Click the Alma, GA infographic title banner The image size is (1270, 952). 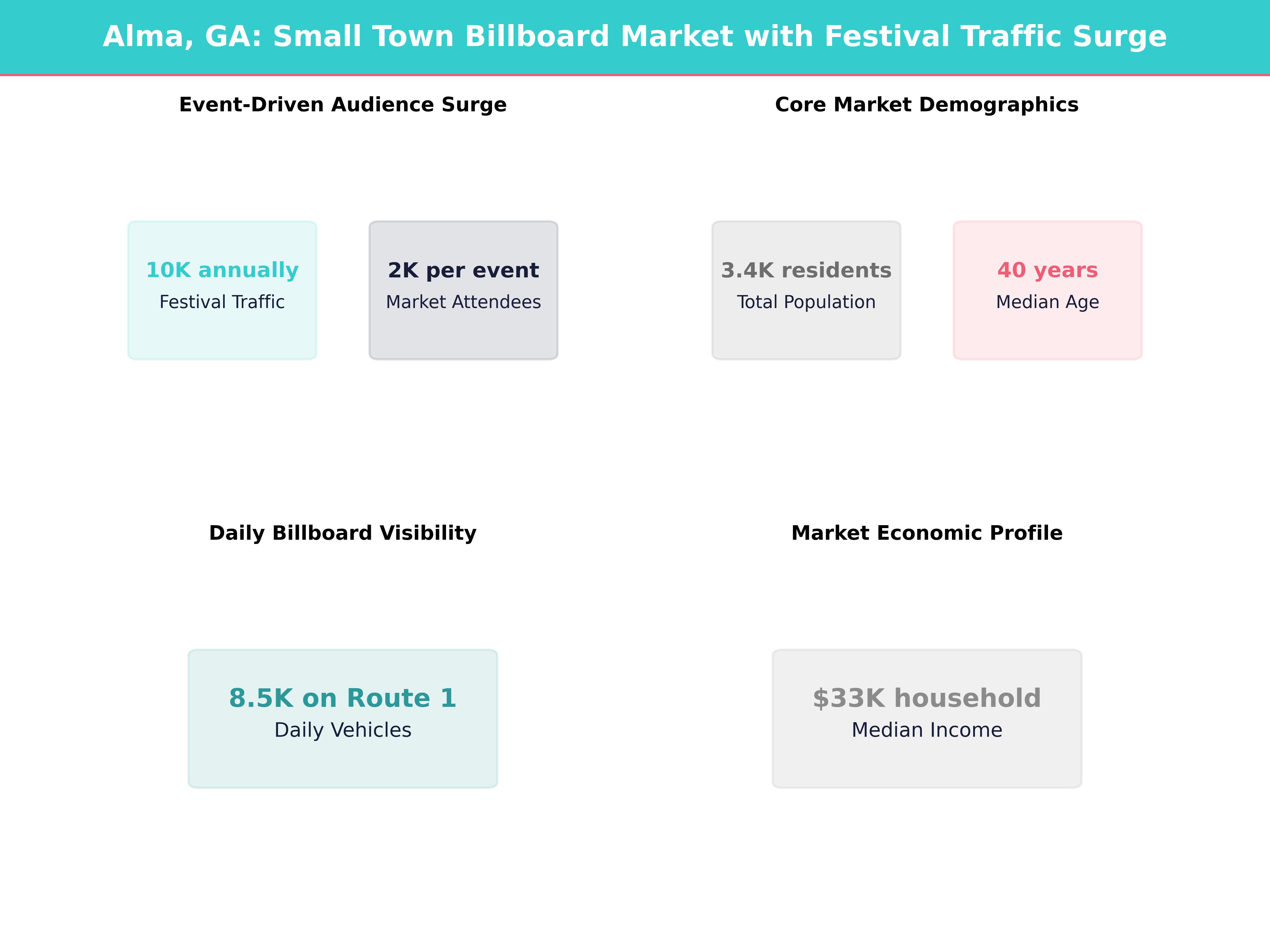(634, 36)
